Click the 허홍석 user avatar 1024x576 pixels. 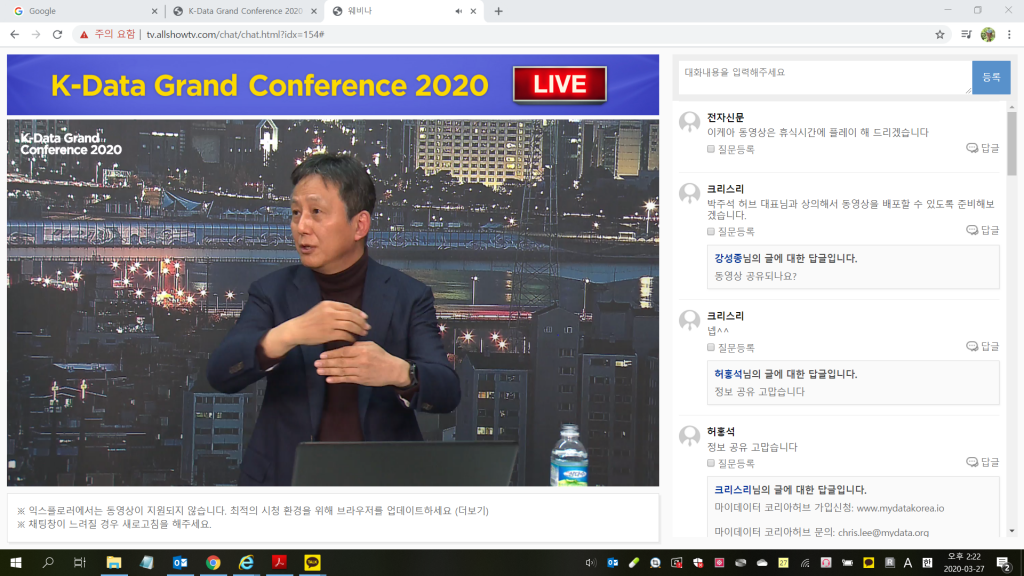click(x=690, y=436)
